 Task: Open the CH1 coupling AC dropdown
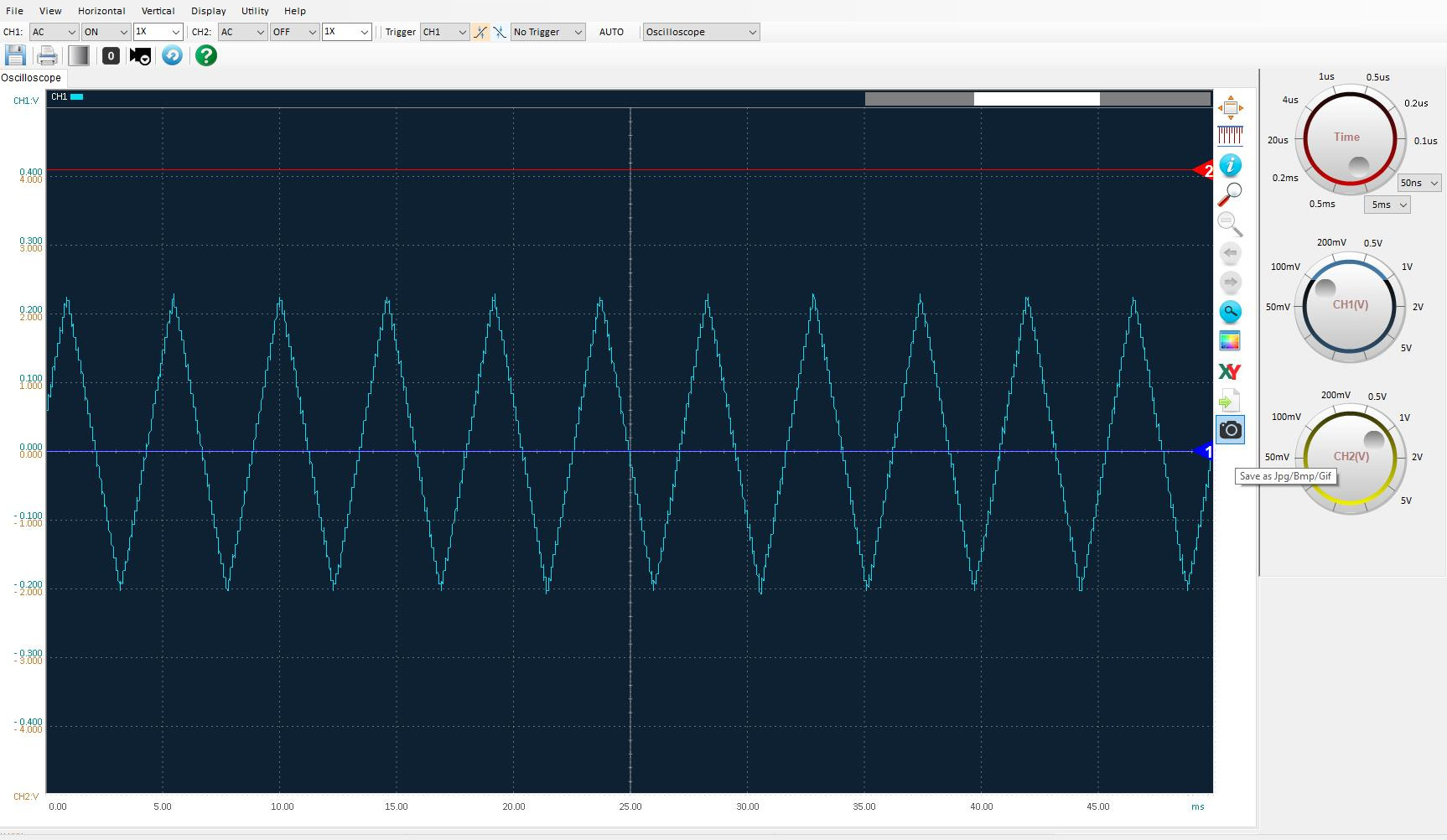(x=54, y=32)
